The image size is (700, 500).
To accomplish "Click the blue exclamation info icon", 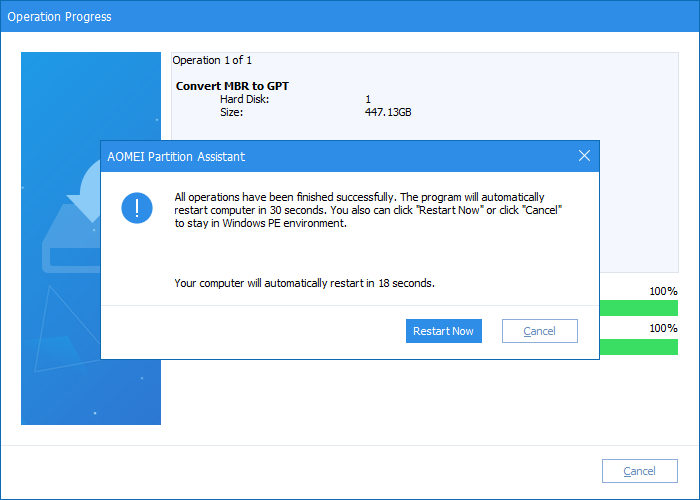I will [137, 208].
